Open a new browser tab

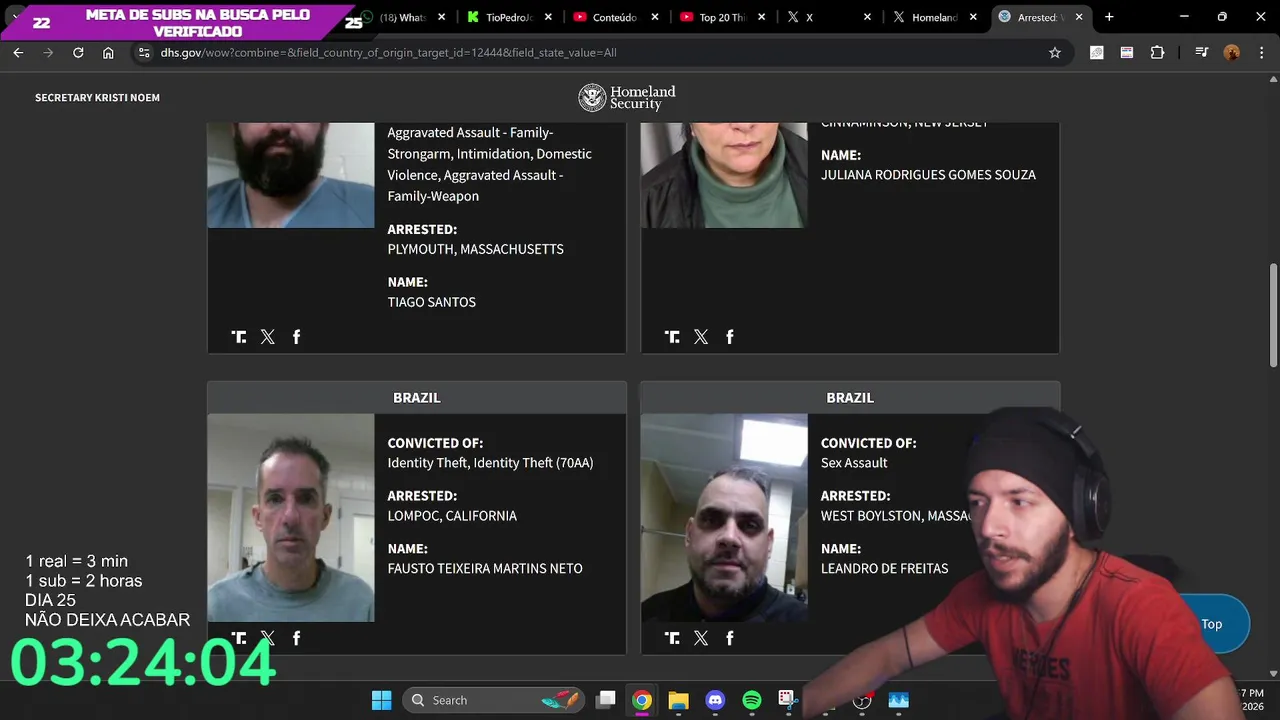coord(1109,17)
